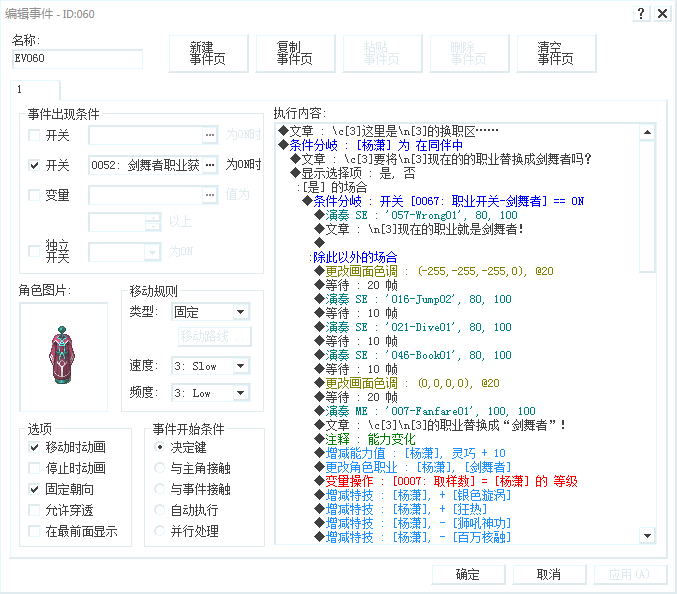Select 自动执行 trigger radio button
The image size is (677, 594).
coord(160,510)
